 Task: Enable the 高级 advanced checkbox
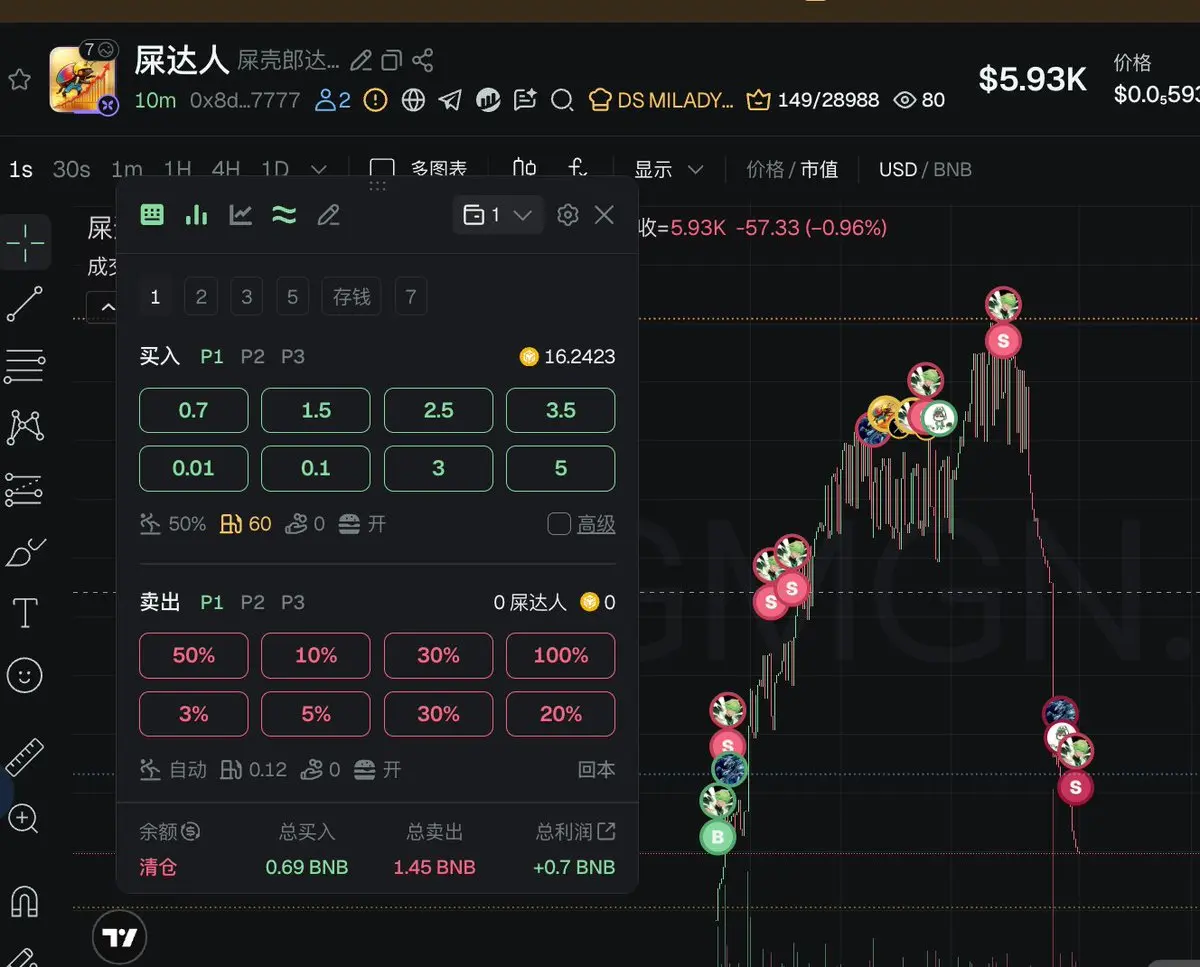(x=559, y=524)
